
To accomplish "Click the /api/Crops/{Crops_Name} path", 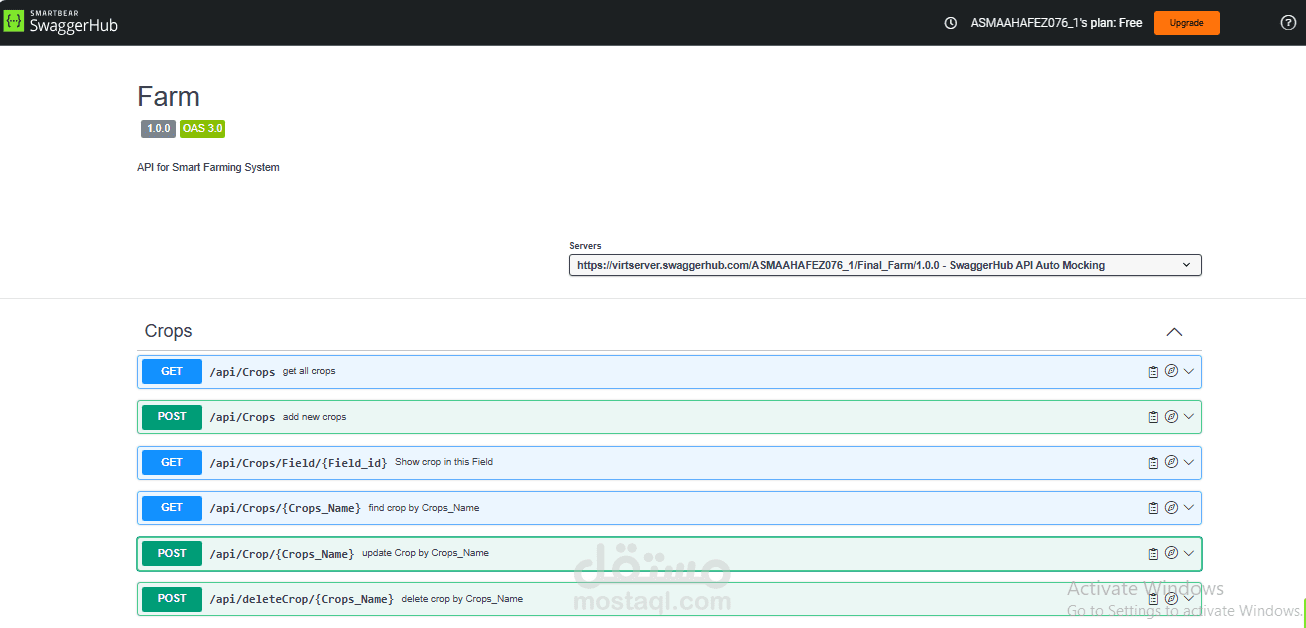I will tap(285, 508).
